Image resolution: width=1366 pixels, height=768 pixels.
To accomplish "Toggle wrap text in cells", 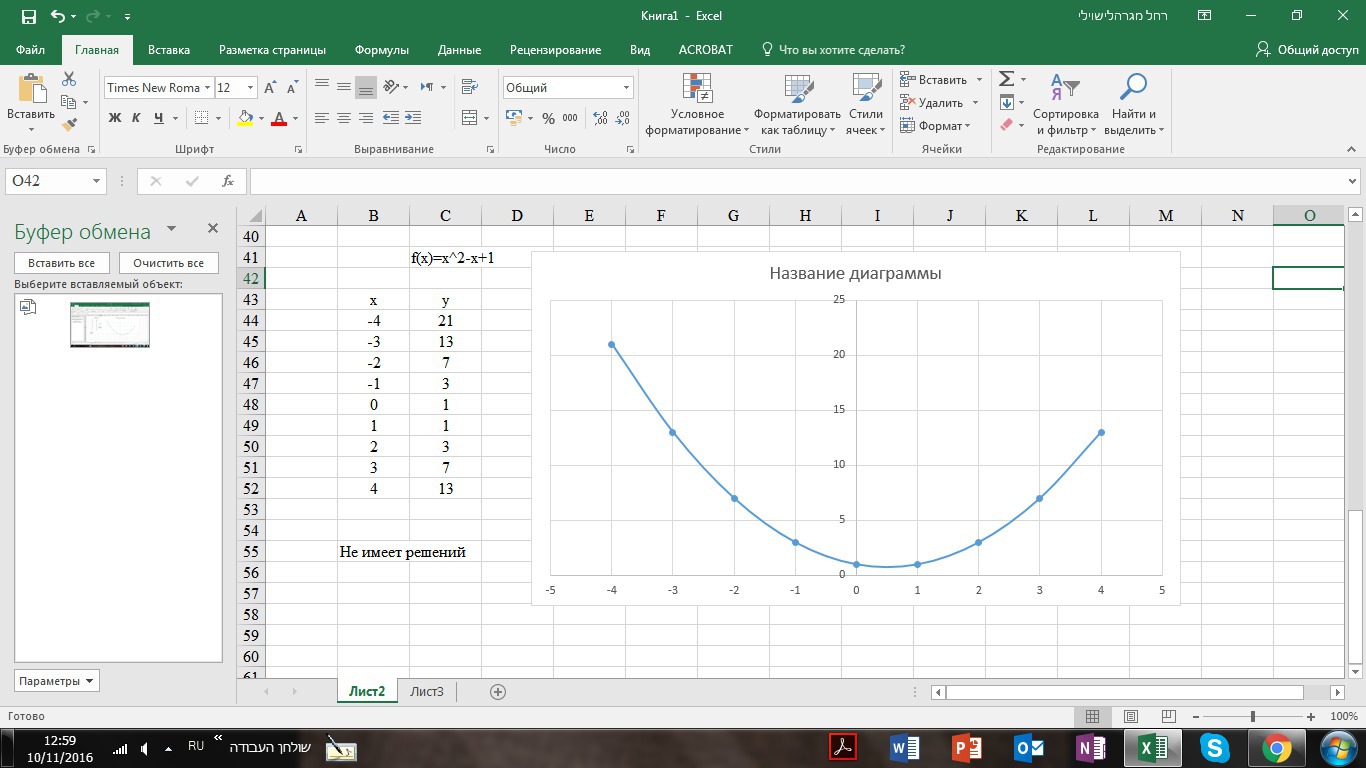I will click(x=469, y=87).
